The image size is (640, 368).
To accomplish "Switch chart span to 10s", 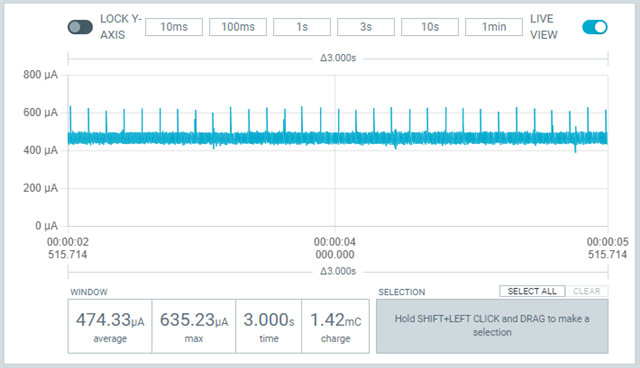I will click(x=430, y=27).
